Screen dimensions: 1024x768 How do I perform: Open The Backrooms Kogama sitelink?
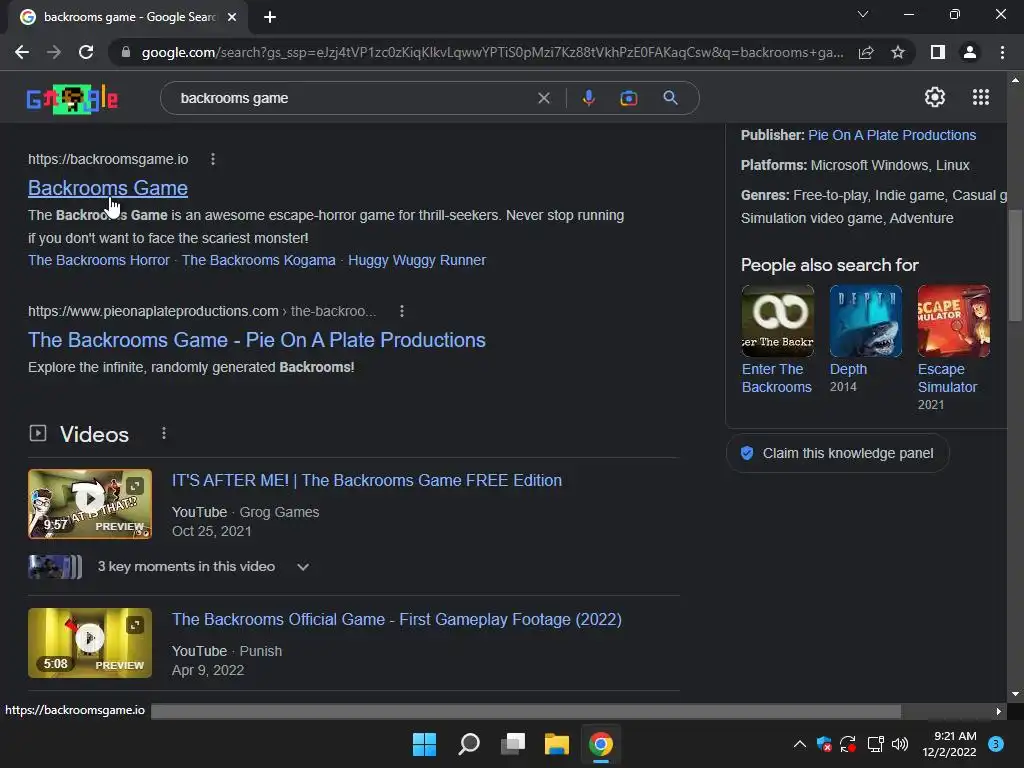pyautogui.click(x=259, y=260)
